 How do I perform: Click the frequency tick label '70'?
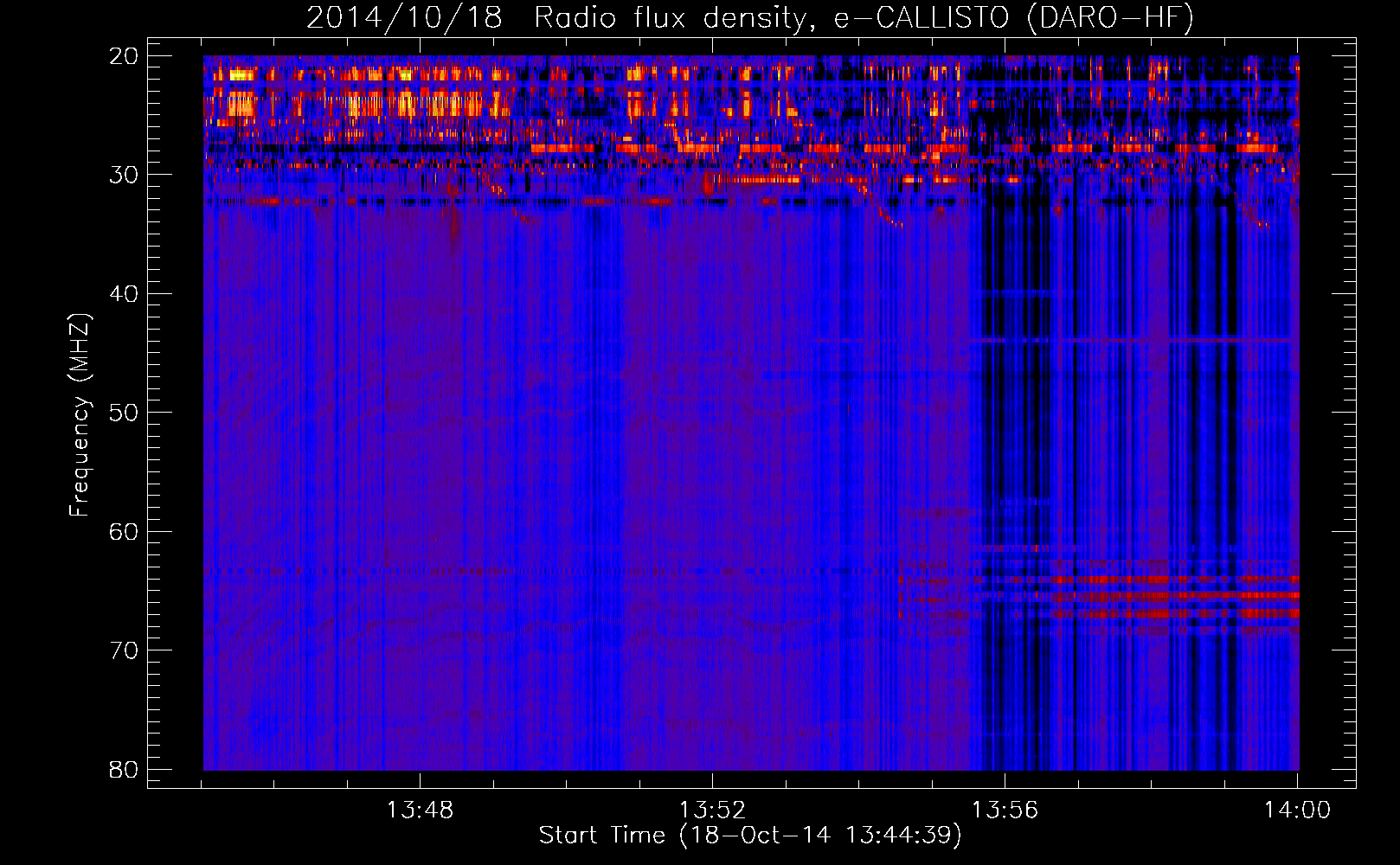tap(124, 650)
